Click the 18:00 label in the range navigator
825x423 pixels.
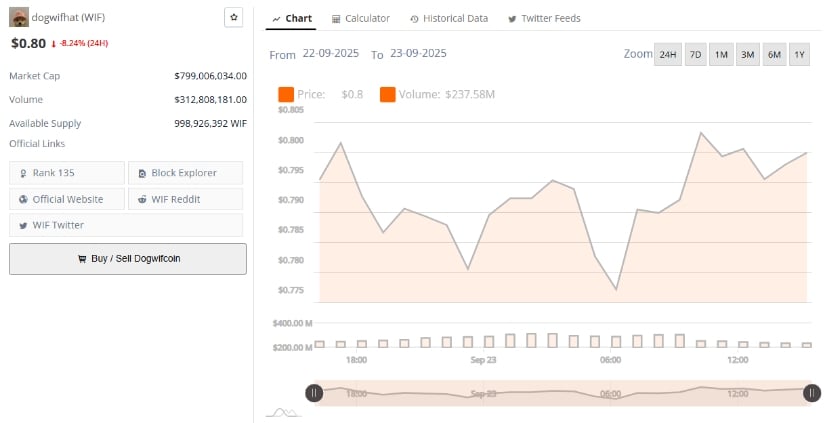[x=356, y=394]
